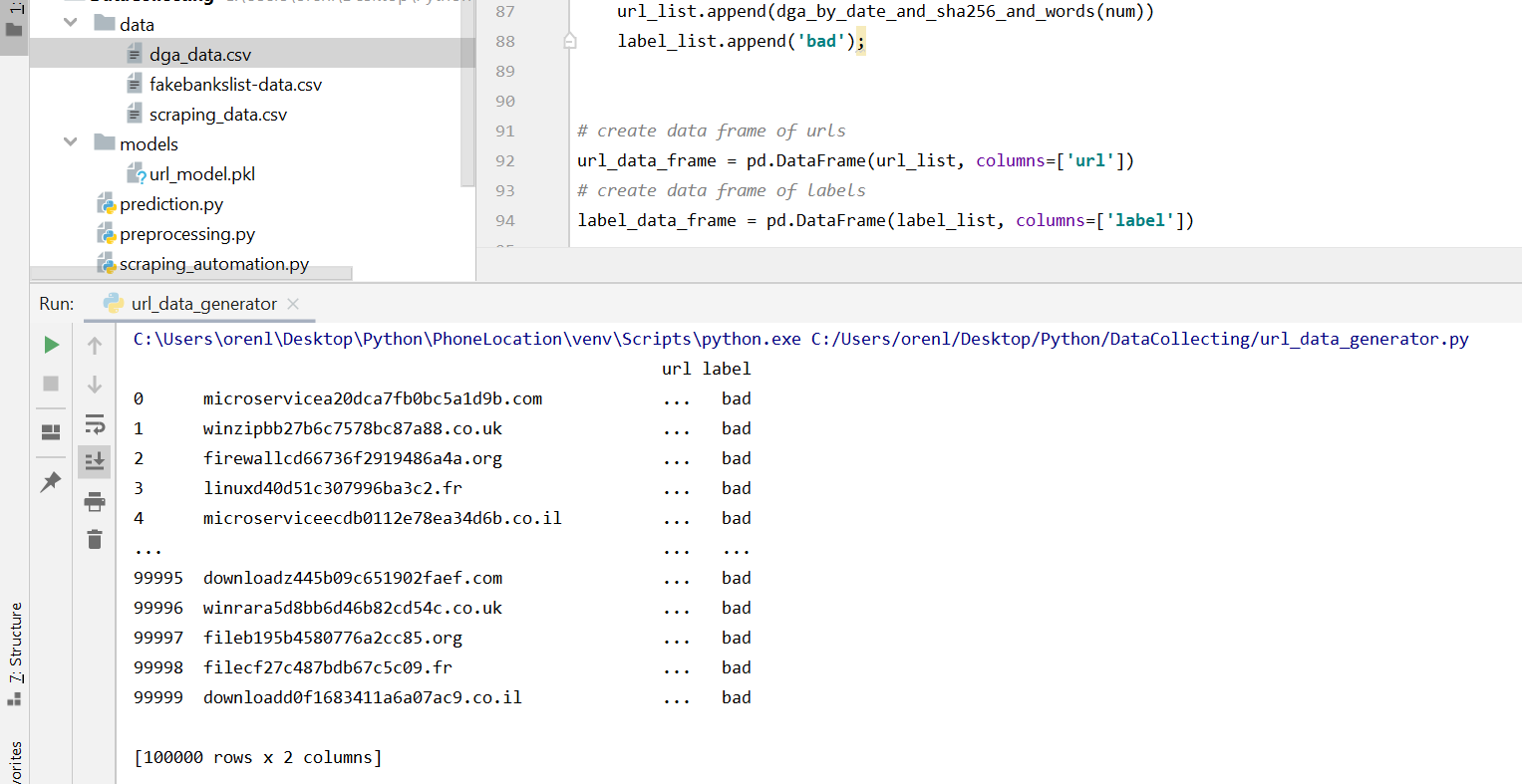
Task: Click the comment '# create data frame of labels'
Action: (722, 190)
